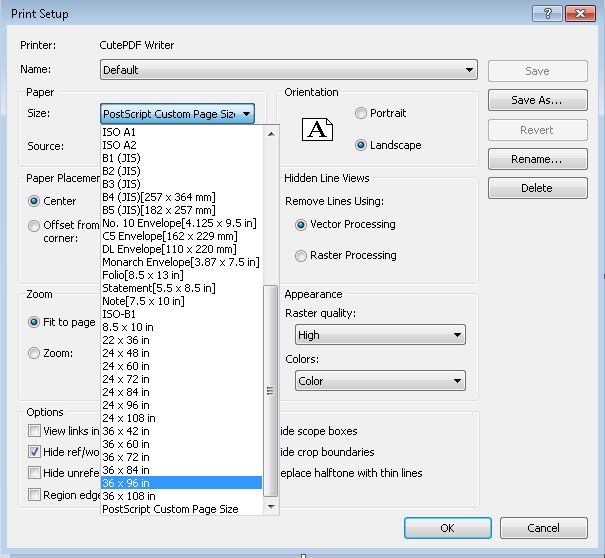
Task: Toggle the Region edges checkbox
Action: (x=35, y=494)
